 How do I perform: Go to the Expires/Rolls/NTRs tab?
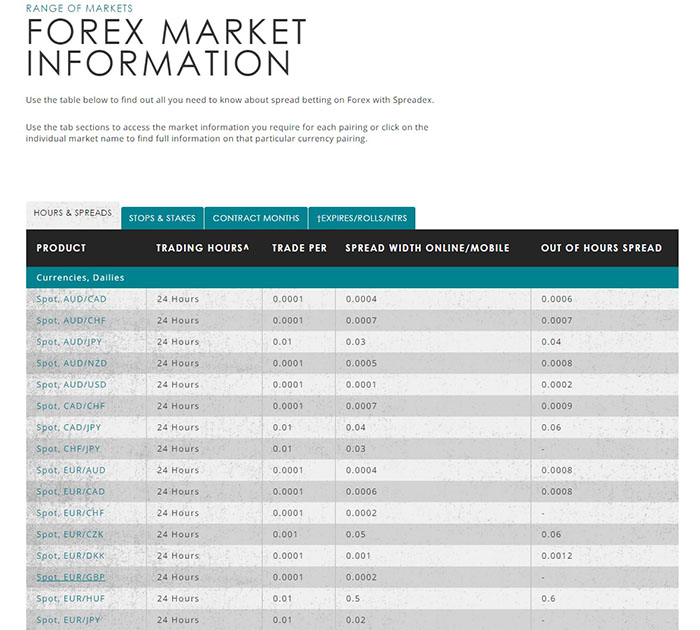361,218
